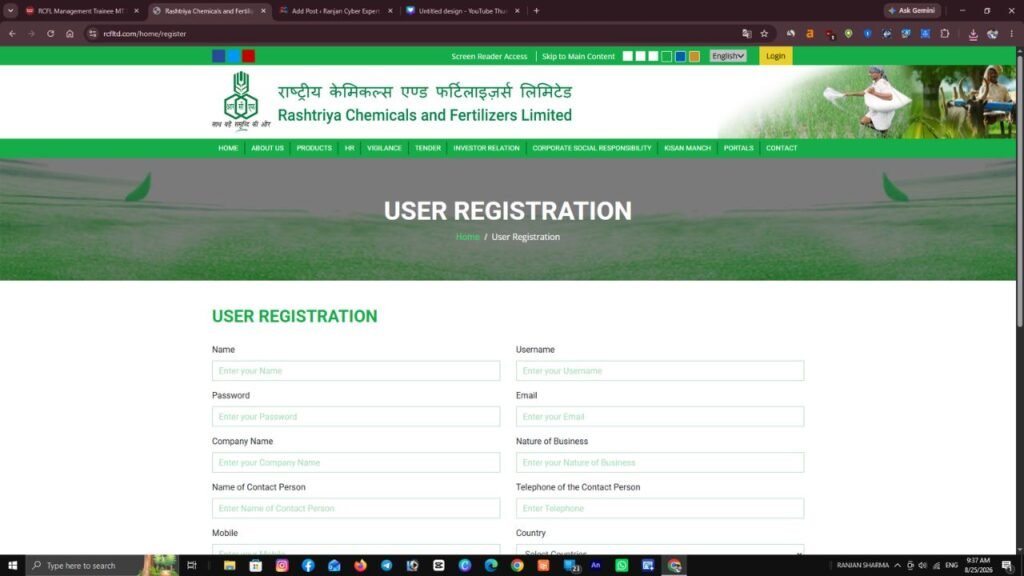Reload the page with the refresh icon
This screenshot has width=1024, height=576.
50,33
